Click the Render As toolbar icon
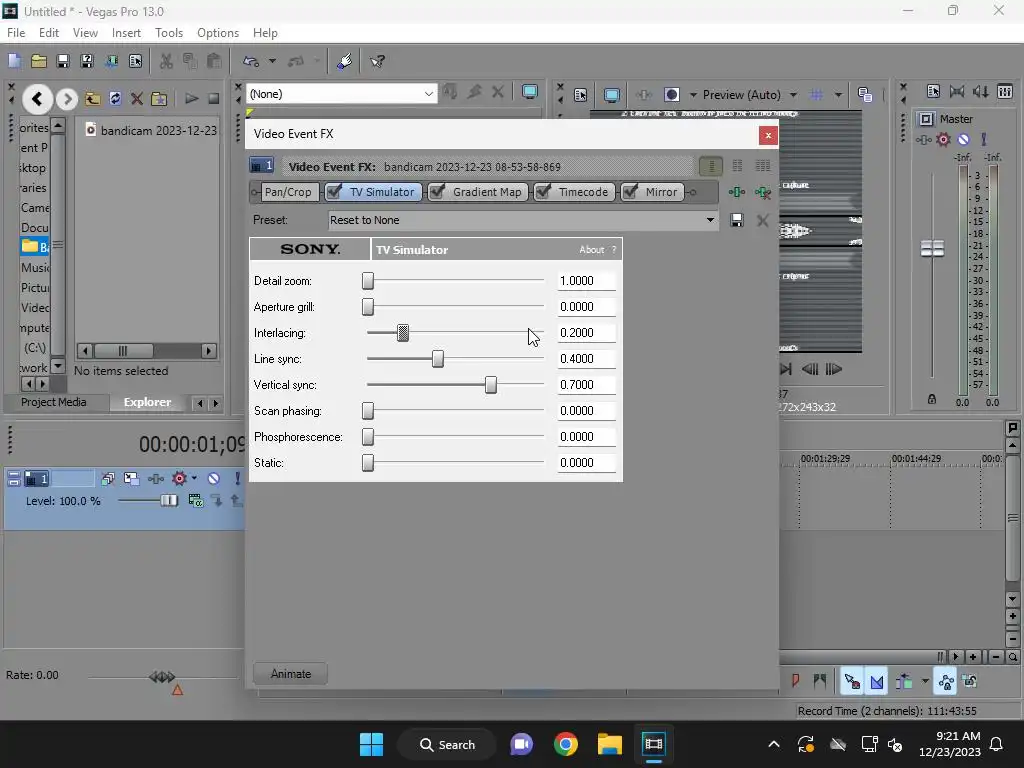The width and height of the screenshot is (1024, 768). click(111, 61)
